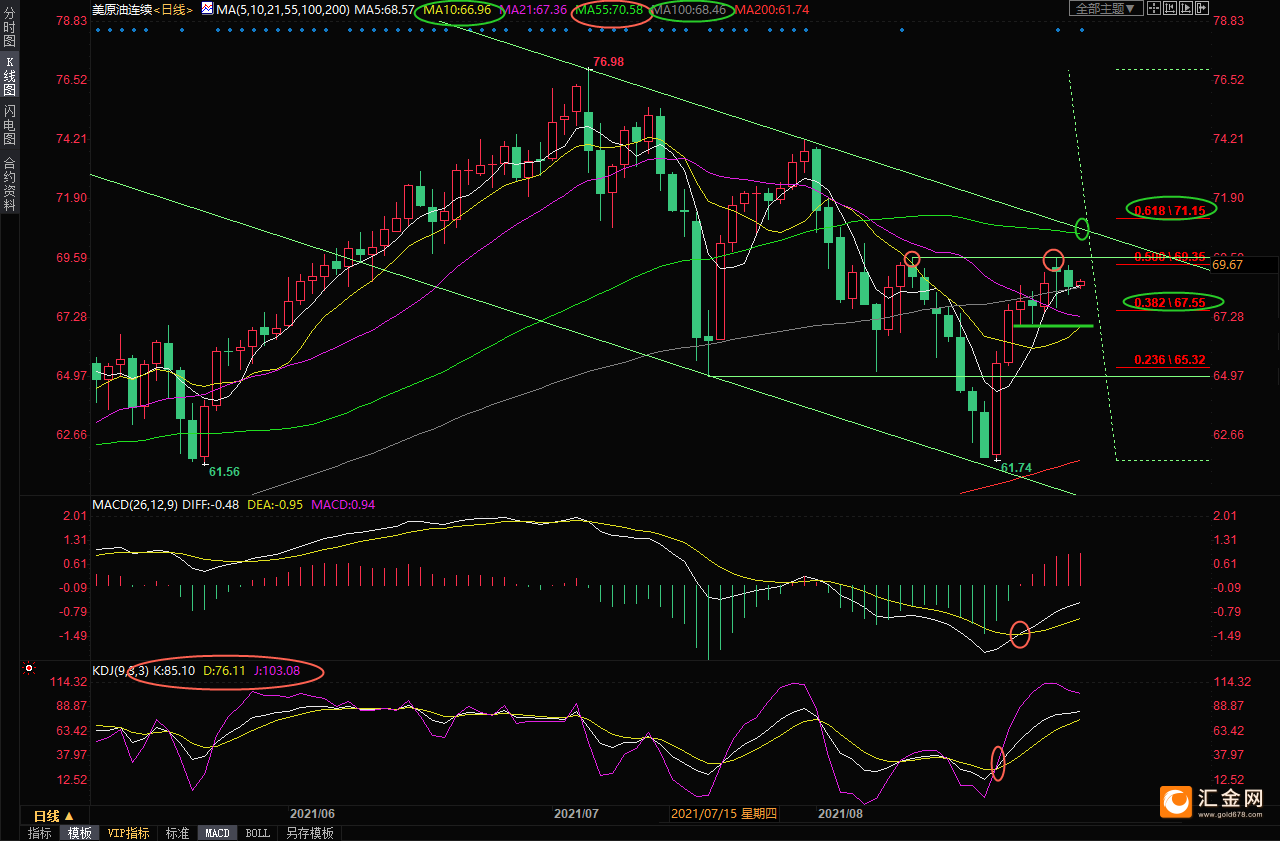Viewport: 1280px width, 841px height.
Task: Click the small red gear icon beside KDJ
Action: pos(28,668)
